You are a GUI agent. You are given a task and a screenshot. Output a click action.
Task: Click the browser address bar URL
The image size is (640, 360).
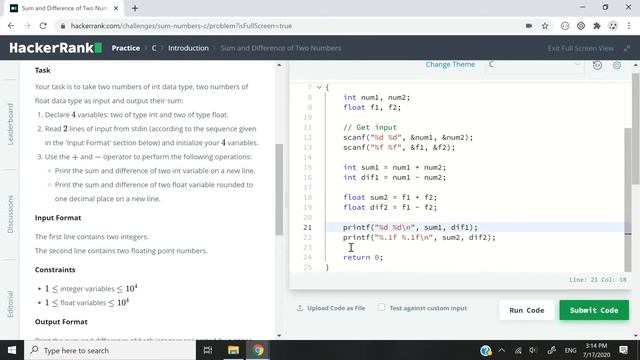click(x=181, y=26)
